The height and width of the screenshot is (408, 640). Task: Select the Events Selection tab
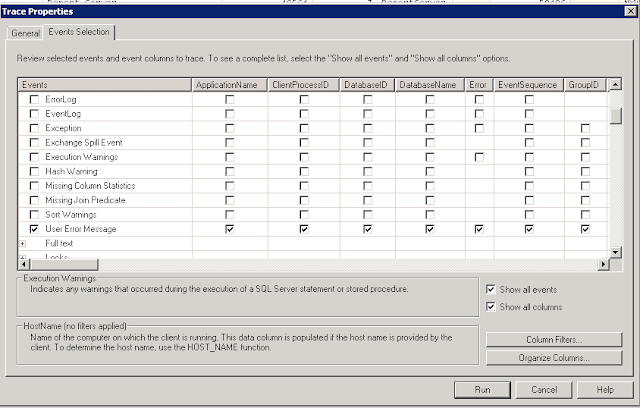[79, 32]
